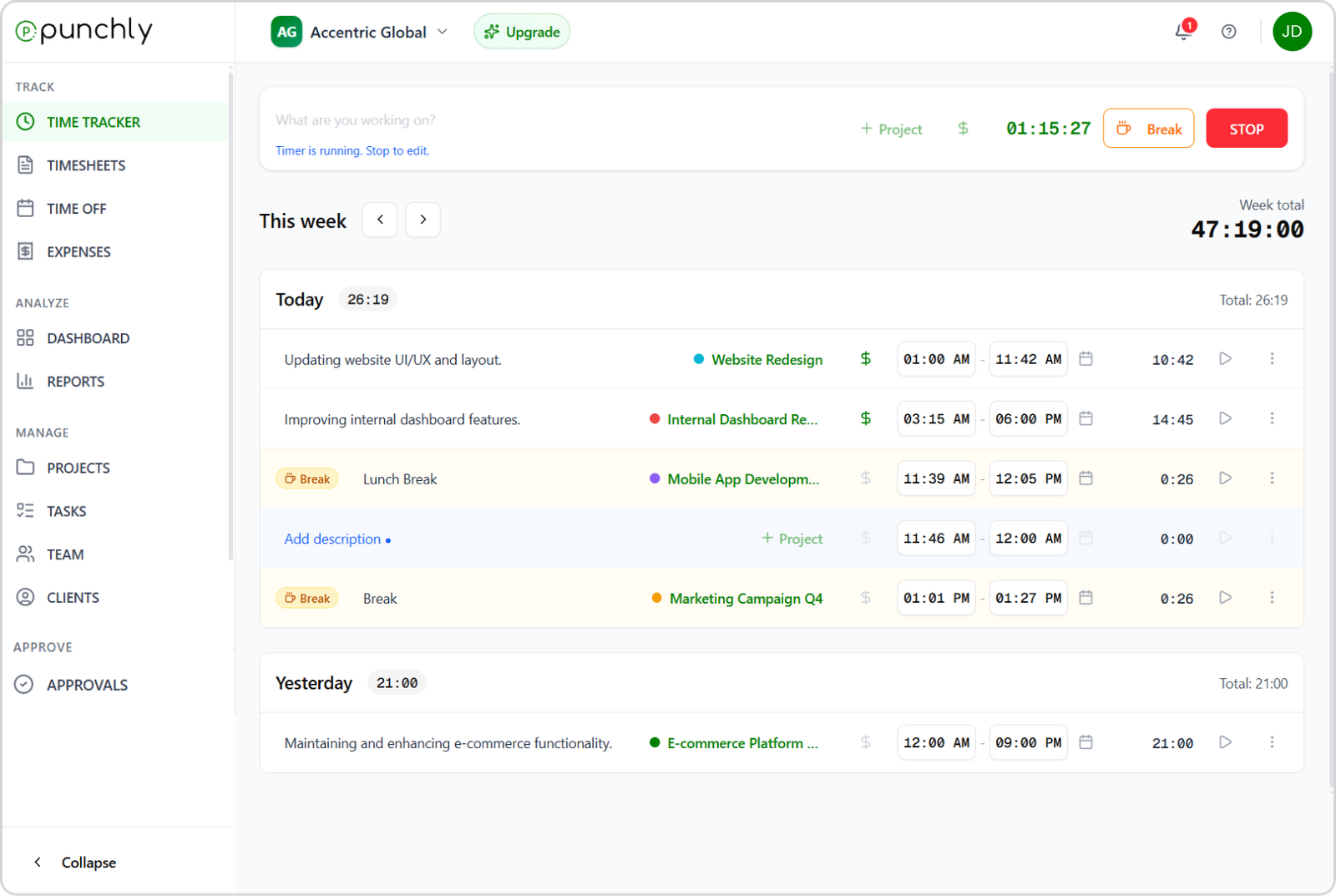
Task: Enable billable for yesterday's E-commerce entry
Action: pyautogui.click(x=866, y=742)
